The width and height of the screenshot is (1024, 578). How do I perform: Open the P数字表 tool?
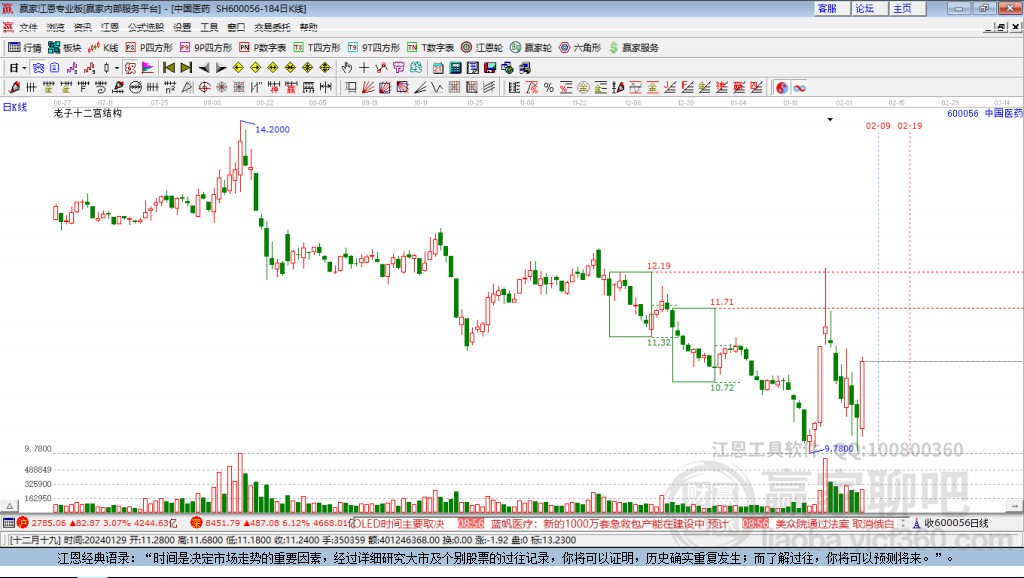click(263, 48)
